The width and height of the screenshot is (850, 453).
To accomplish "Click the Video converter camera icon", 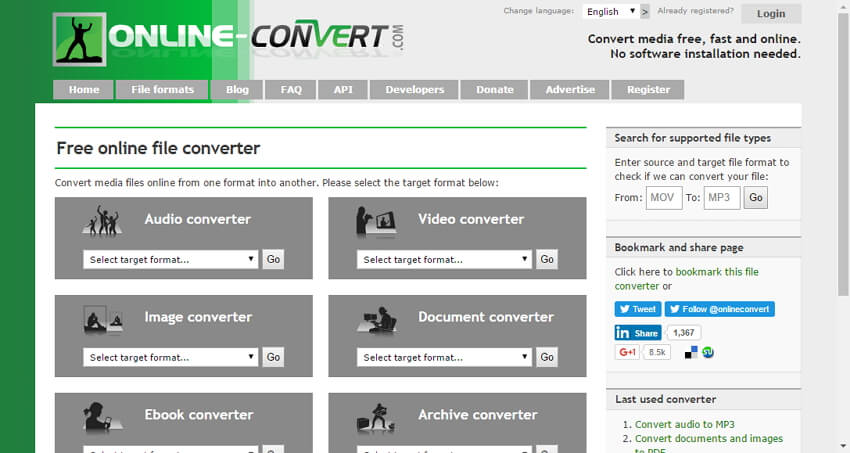I will click(x=376, y=222).
